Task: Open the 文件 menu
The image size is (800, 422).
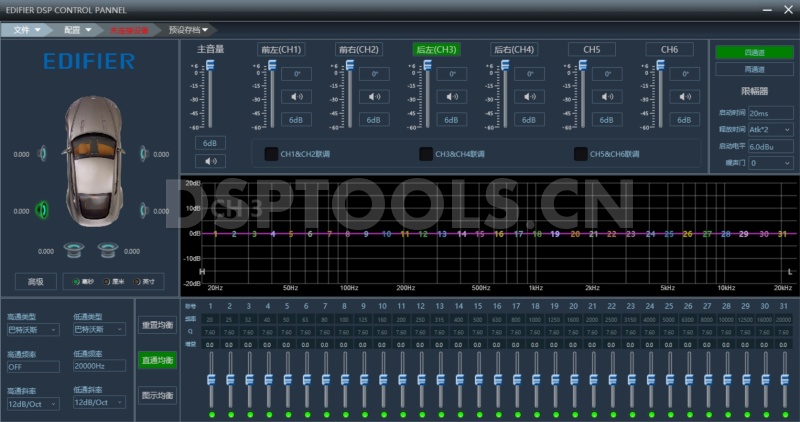Action: (x=27, y=30)
